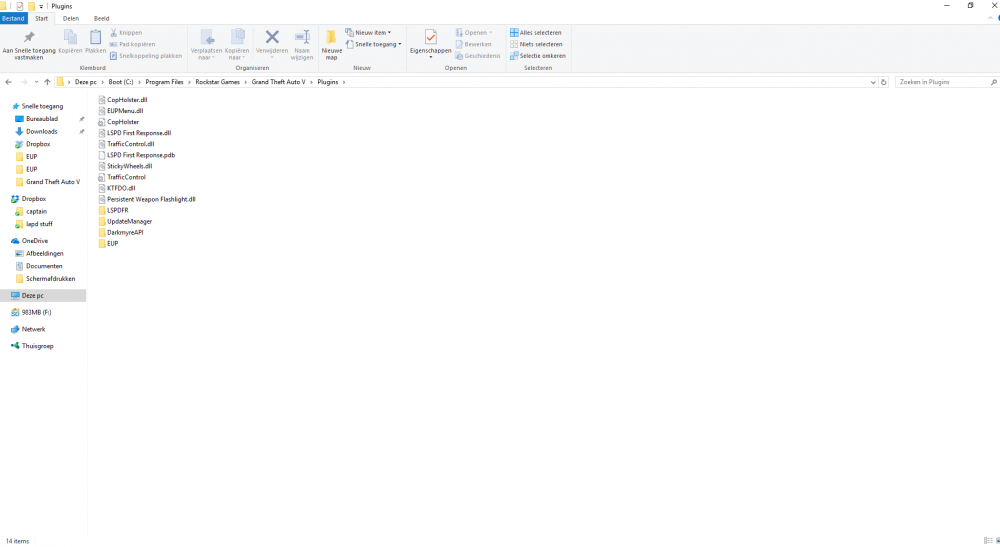Select the UpdateManager folder

coord(129,221)
